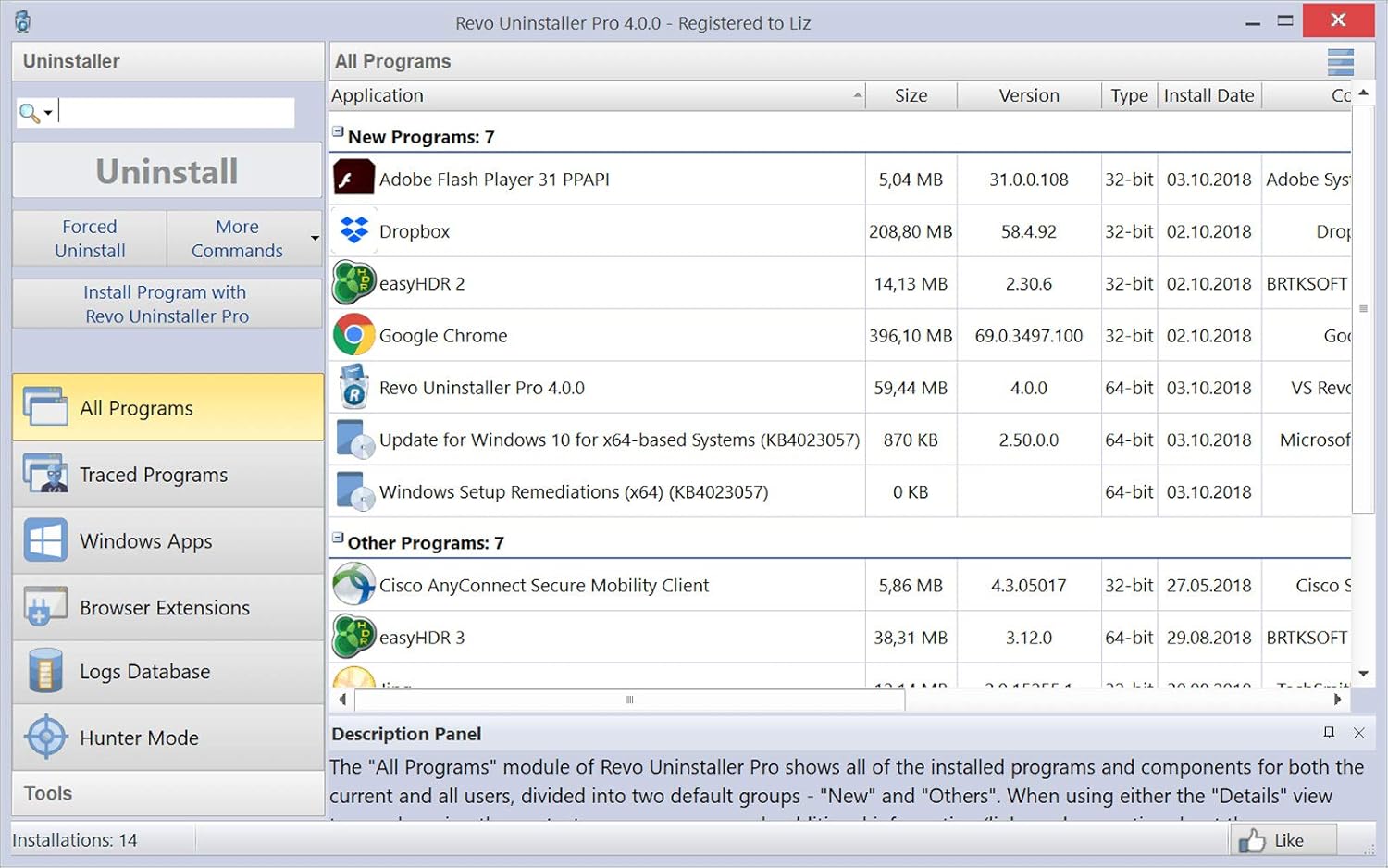Screen dimensions: 1388x868
Task: Click the search magnifier icon
Action: click(29, 113)
